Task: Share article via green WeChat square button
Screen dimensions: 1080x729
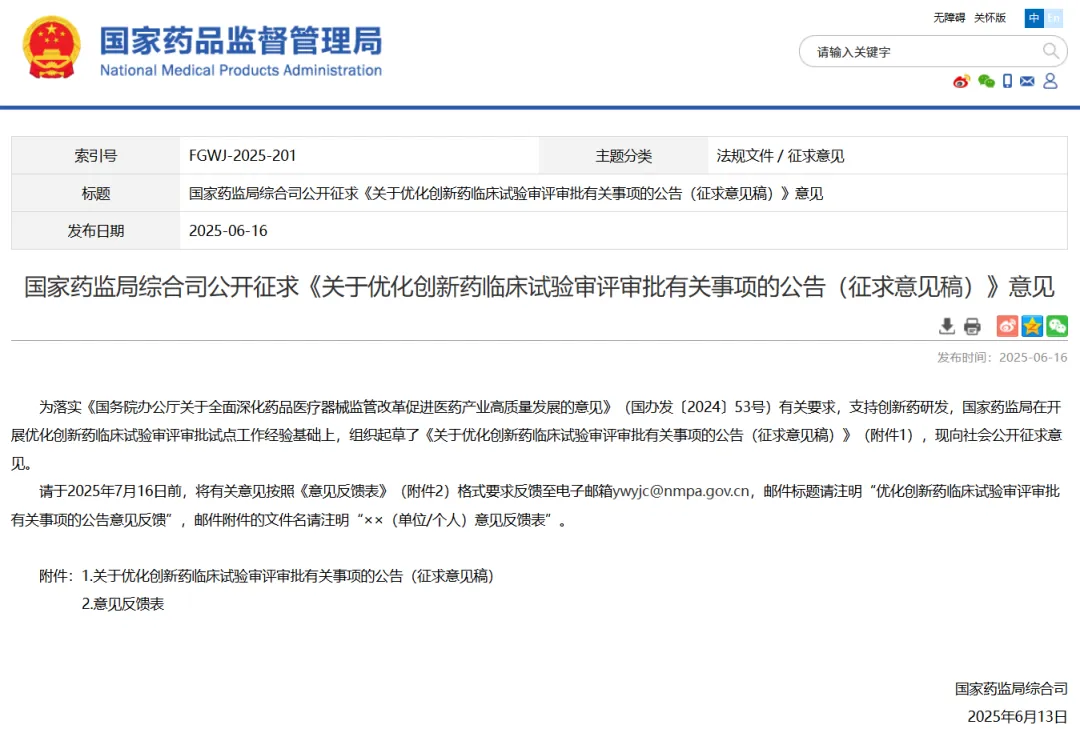Action: tap(1057, 326)
